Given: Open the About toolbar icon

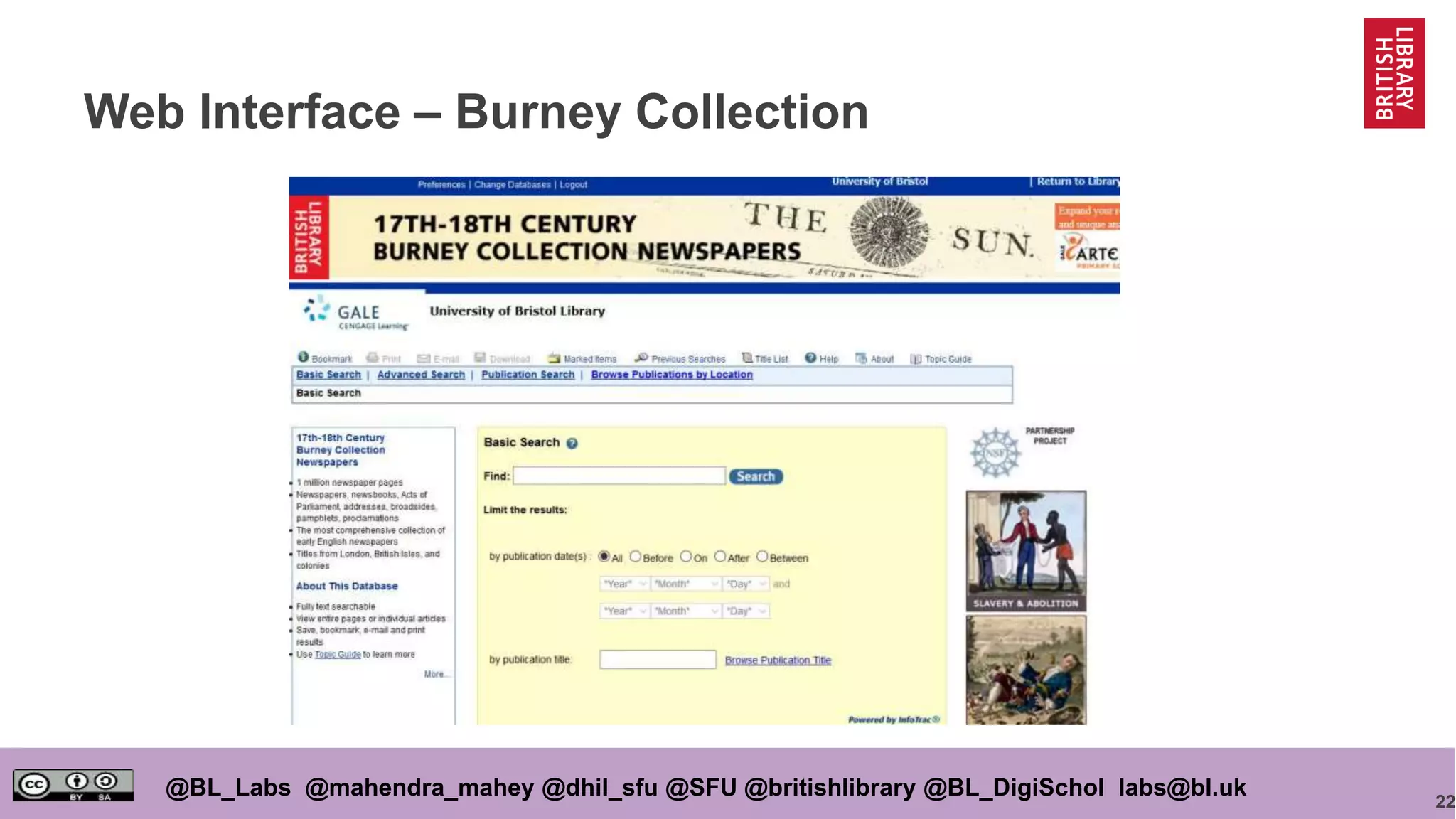Looking at the screenshot, I should tap(861, 358).
